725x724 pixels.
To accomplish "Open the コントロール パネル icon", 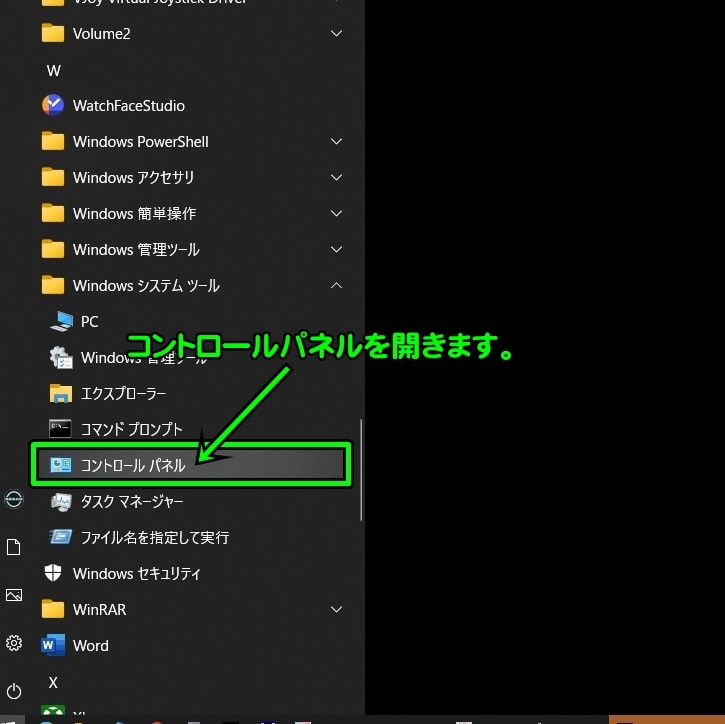I will (61, 465).
